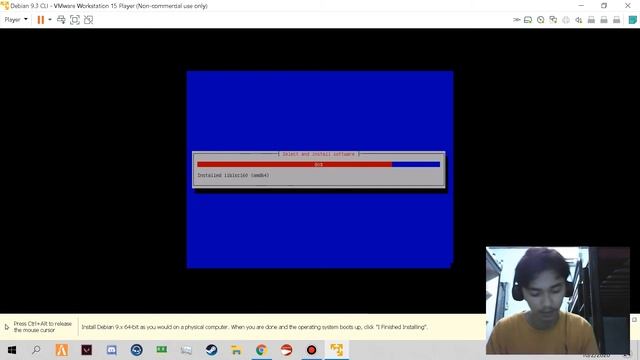
Task: Open the CD/DVD drive device icon
Action: [x=540, y=20]
